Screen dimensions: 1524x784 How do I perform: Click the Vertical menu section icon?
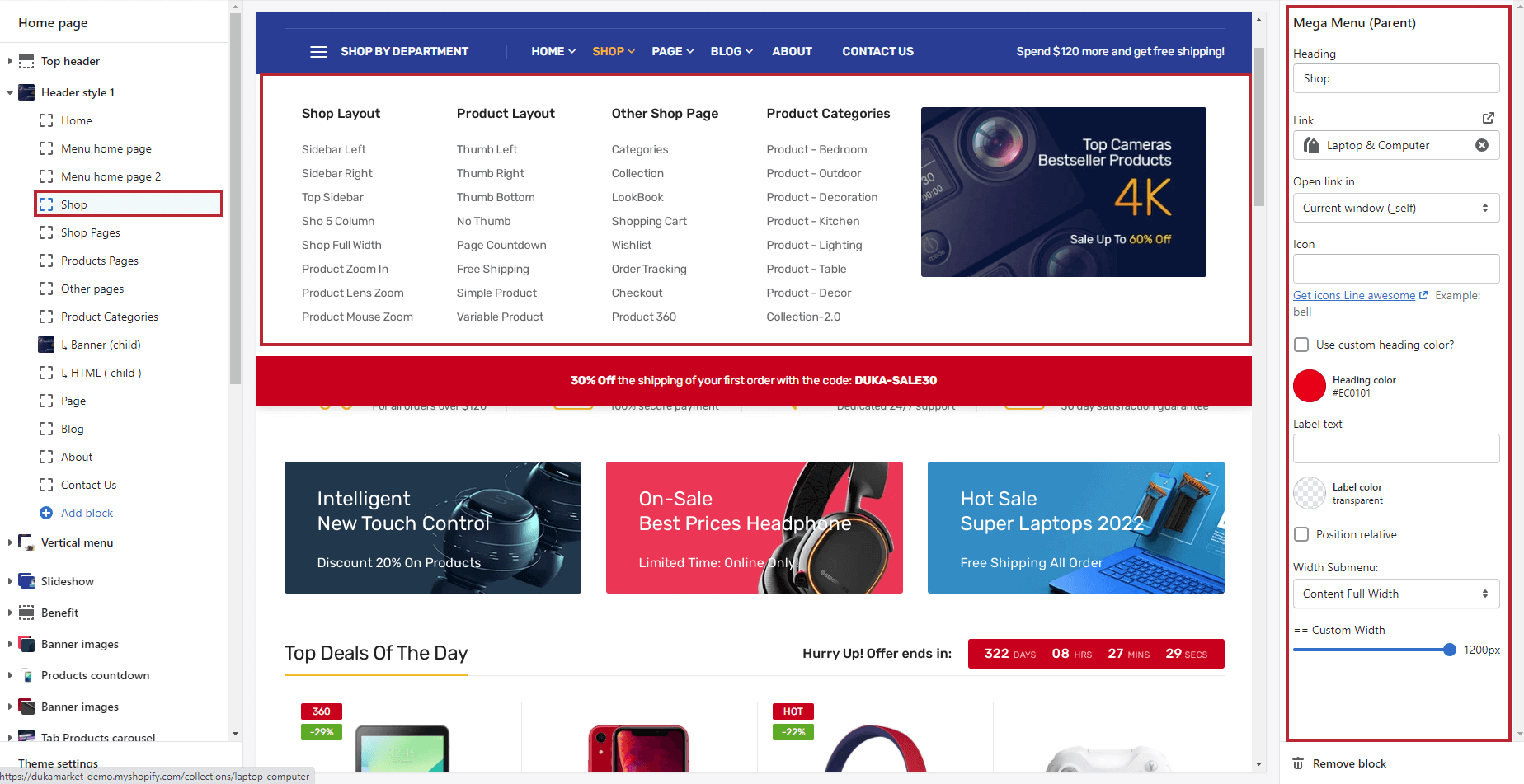(26, 542)
